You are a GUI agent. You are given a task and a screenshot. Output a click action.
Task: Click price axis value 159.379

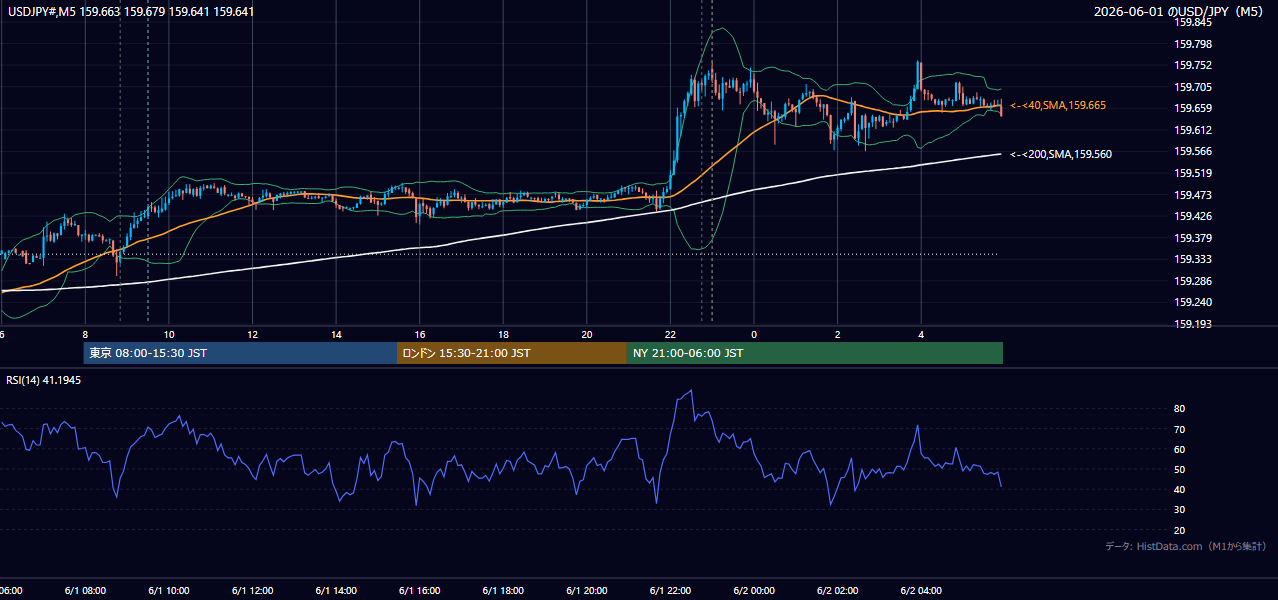(x=1194, y=238)
